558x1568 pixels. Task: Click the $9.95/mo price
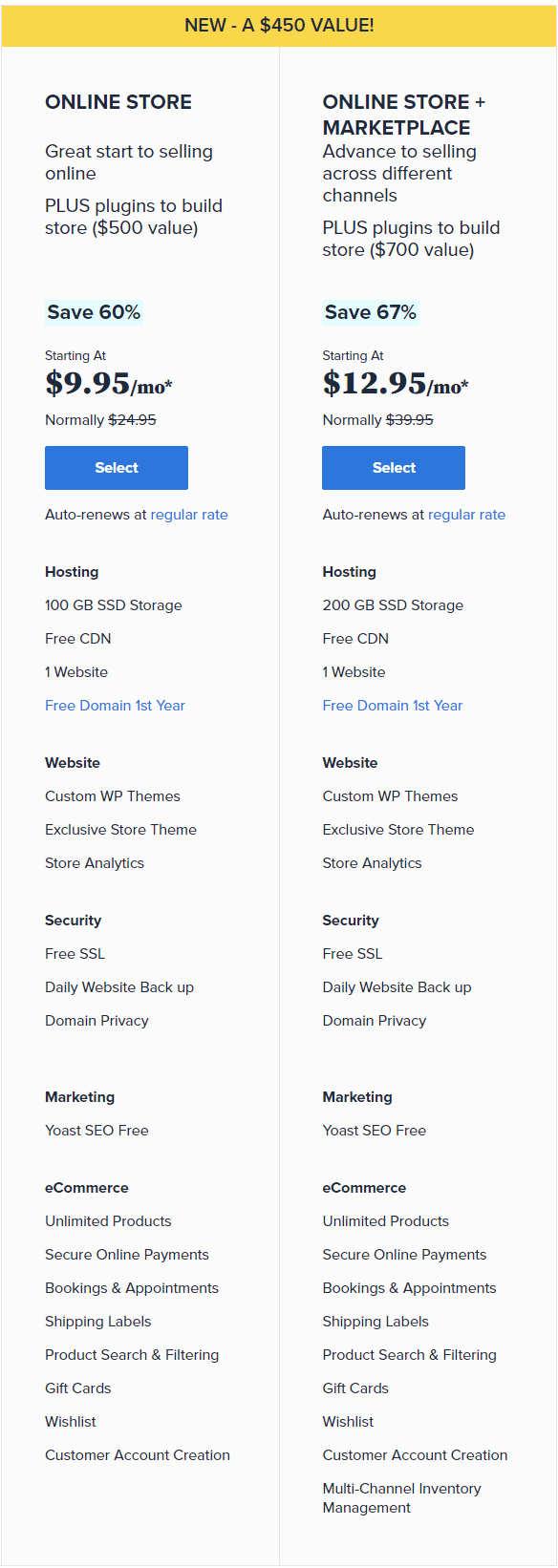tap(109, 384)
